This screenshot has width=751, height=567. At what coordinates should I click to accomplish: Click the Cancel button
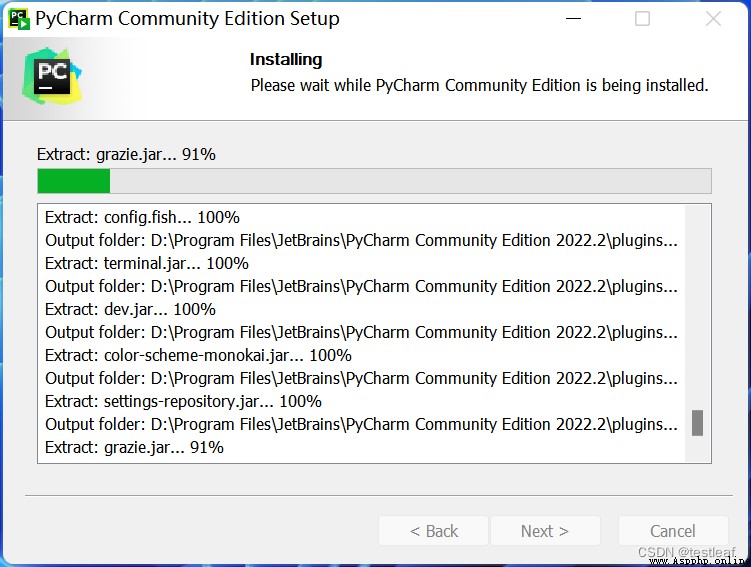coord(673,531)
